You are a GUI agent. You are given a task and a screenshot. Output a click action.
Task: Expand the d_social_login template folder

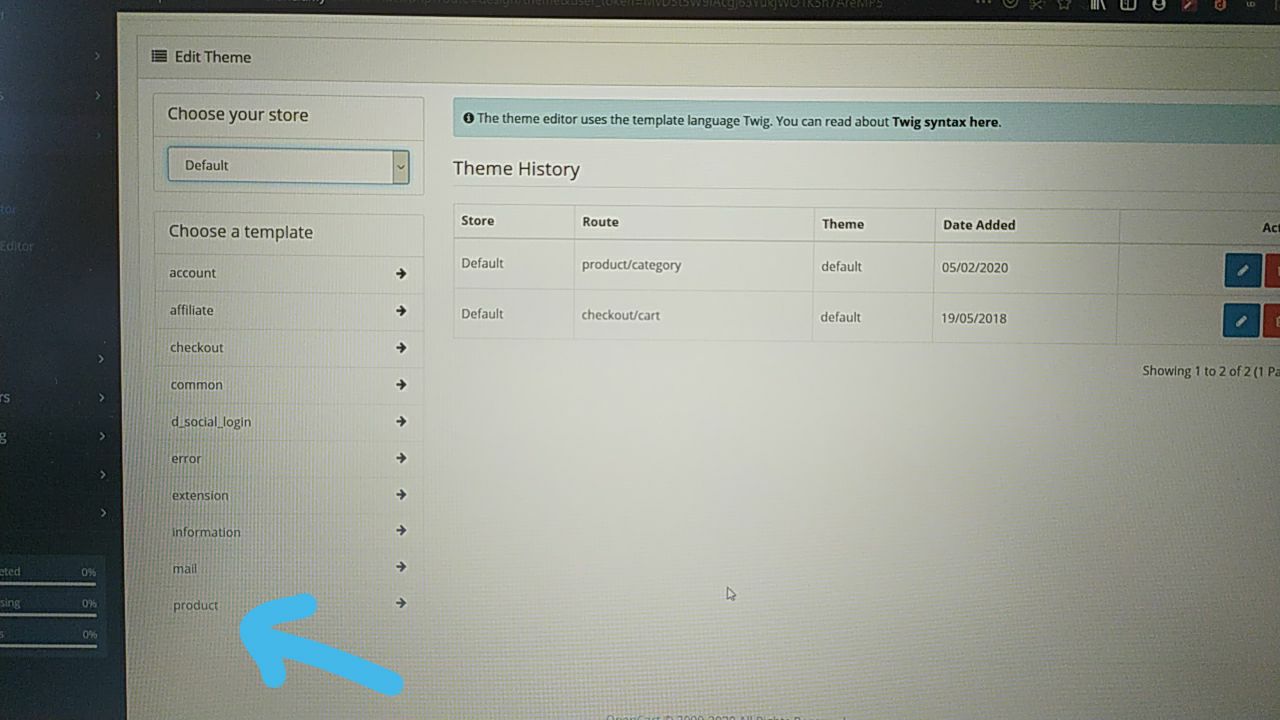(x=289, y=421)
